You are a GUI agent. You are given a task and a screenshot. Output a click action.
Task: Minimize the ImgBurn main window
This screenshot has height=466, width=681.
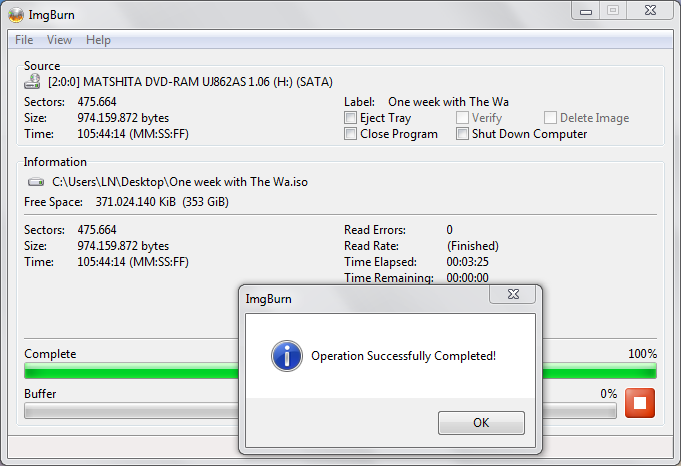click(x=586, y=10)
